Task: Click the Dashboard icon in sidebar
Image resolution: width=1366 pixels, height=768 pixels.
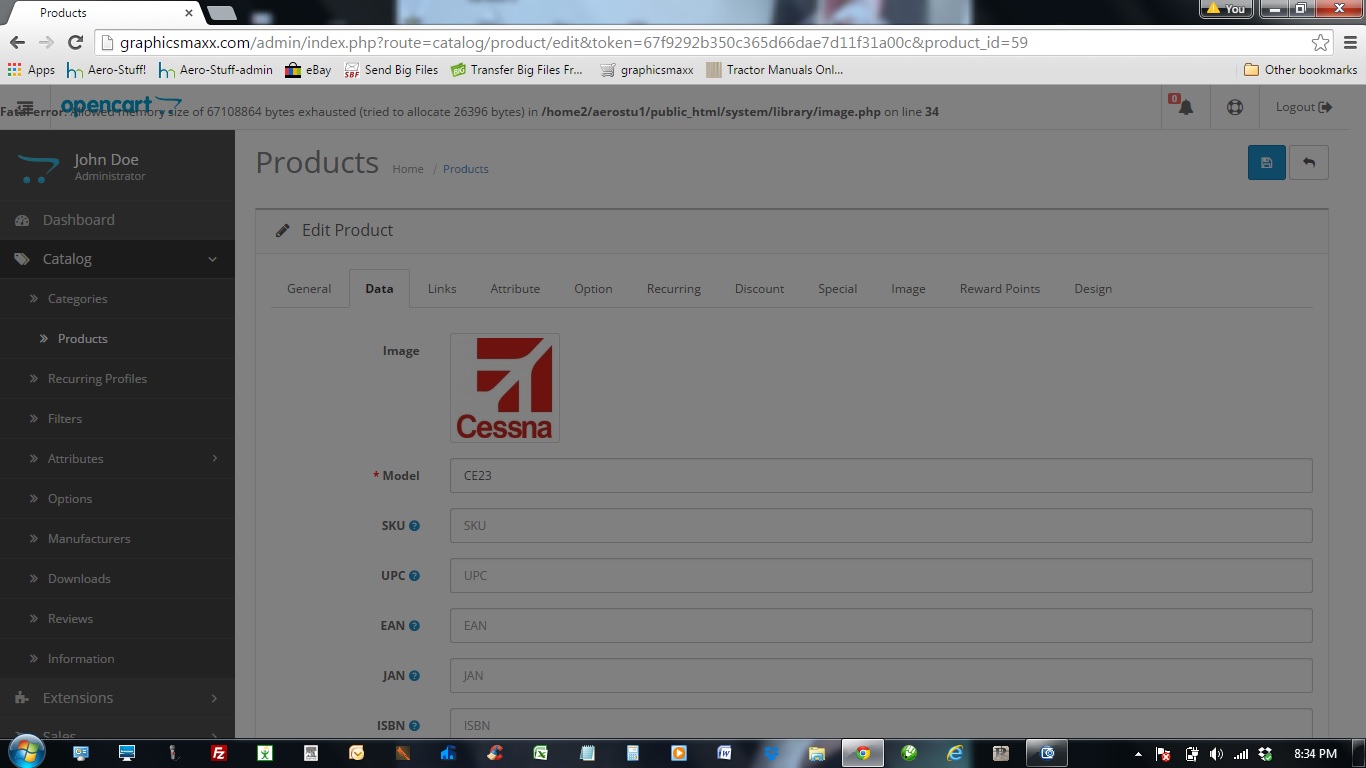Action: point(22,220)
